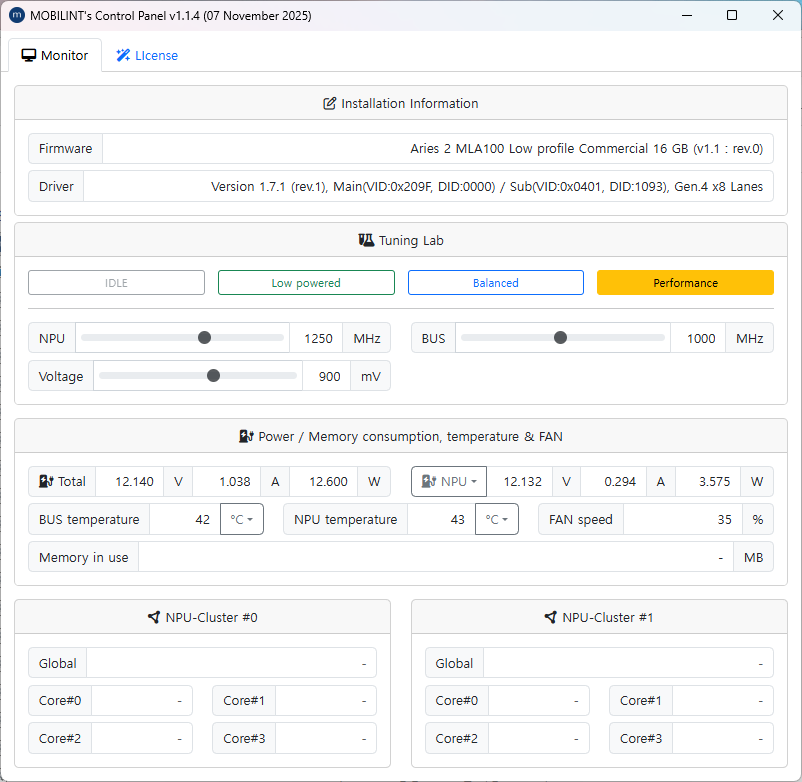
Task: Click the MOBILINT app logo icon
Action: (16, 16)
